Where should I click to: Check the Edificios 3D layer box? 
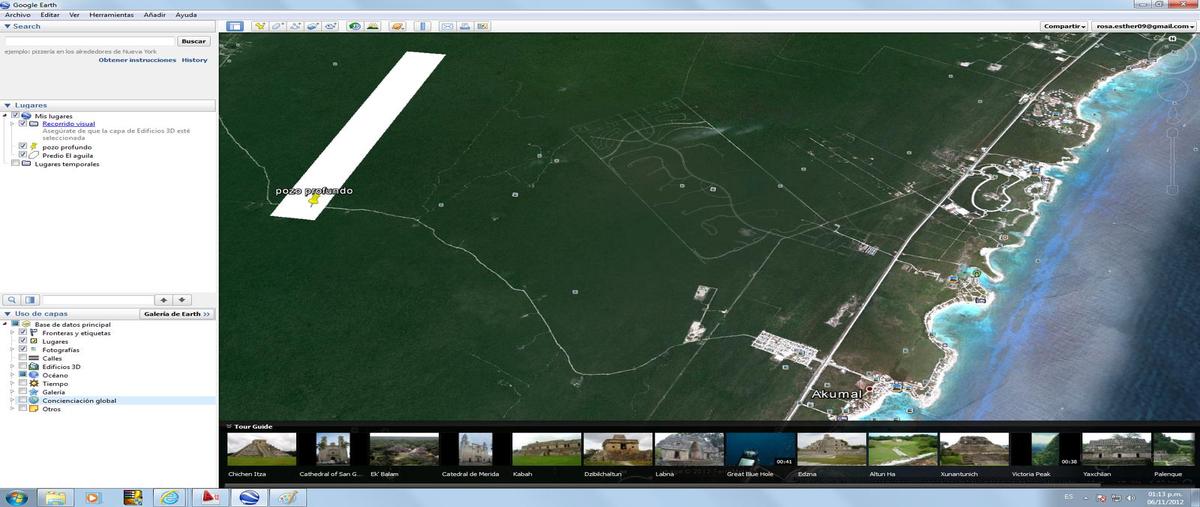click(x=23, y=367)
